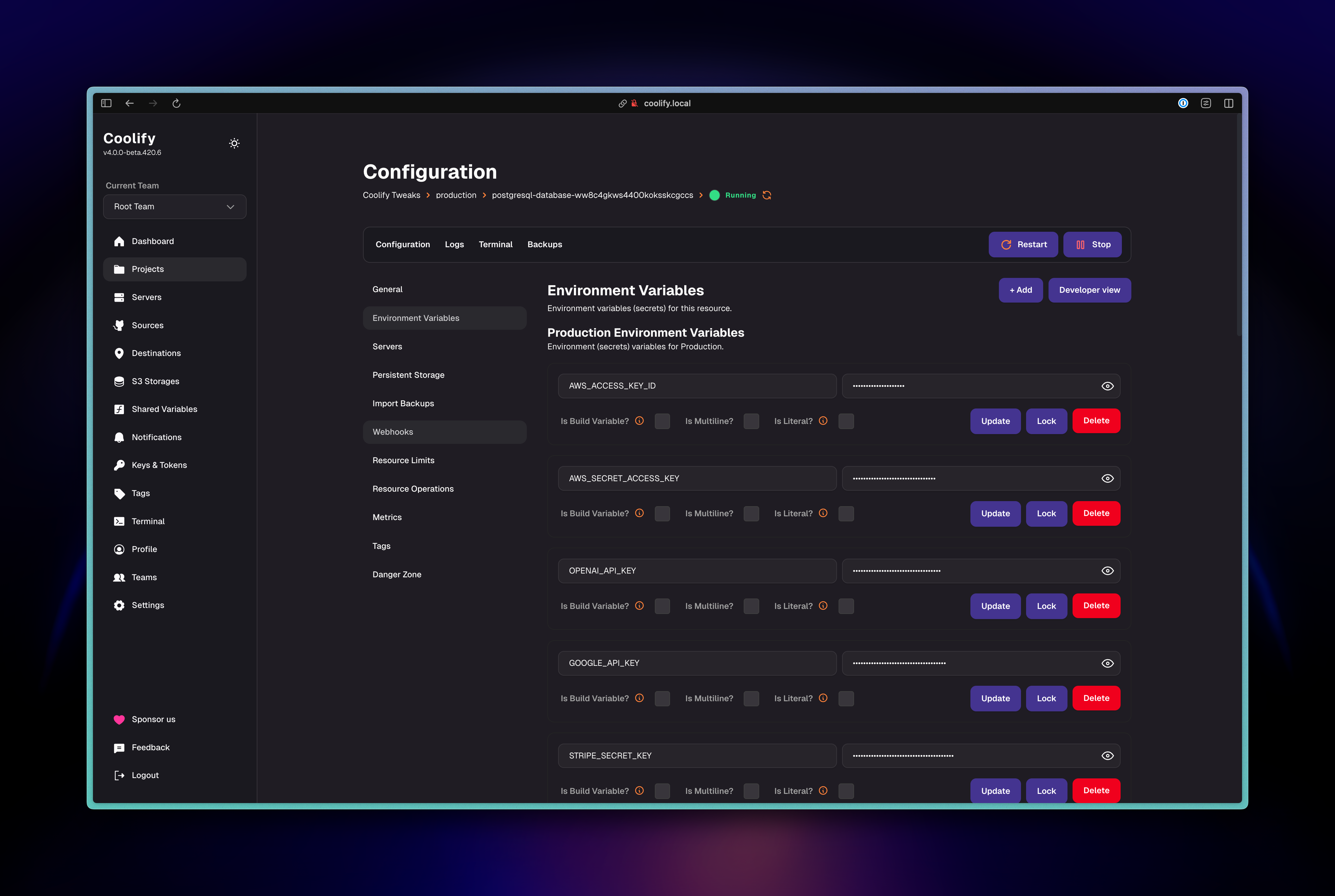Click the Sponsor us heart icon
Image resolution: width=1335 pixels, height=896 pixels.
[119, 720]
